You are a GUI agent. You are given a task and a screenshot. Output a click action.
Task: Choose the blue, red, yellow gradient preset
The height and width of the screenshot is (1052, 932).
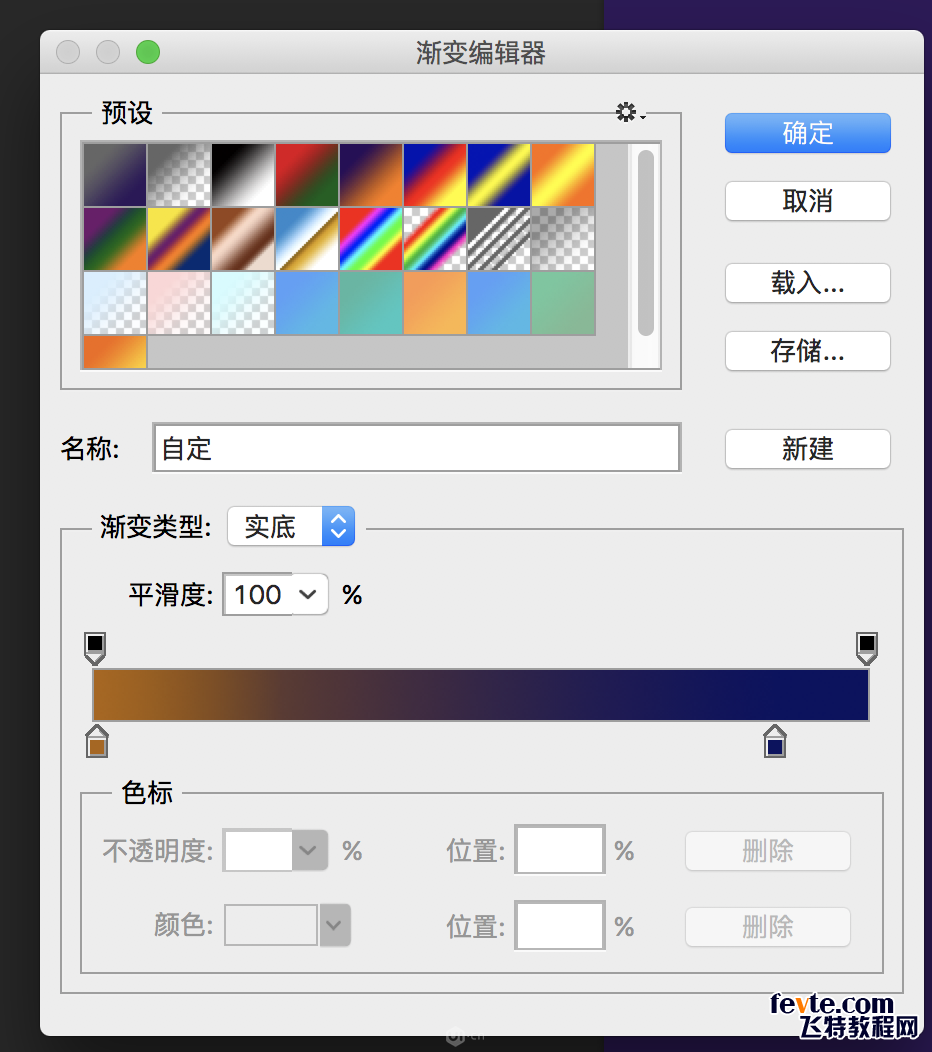pos(435,174)
